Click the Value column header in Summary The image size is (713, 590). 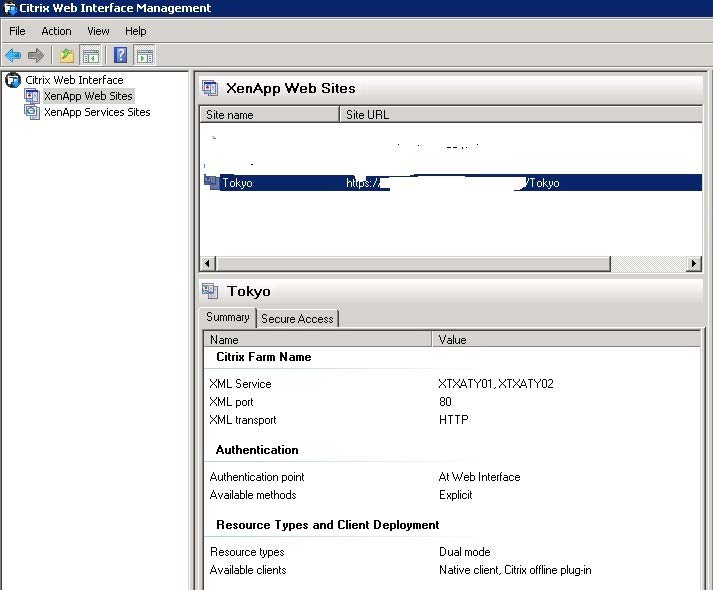(x=566, y=339)
